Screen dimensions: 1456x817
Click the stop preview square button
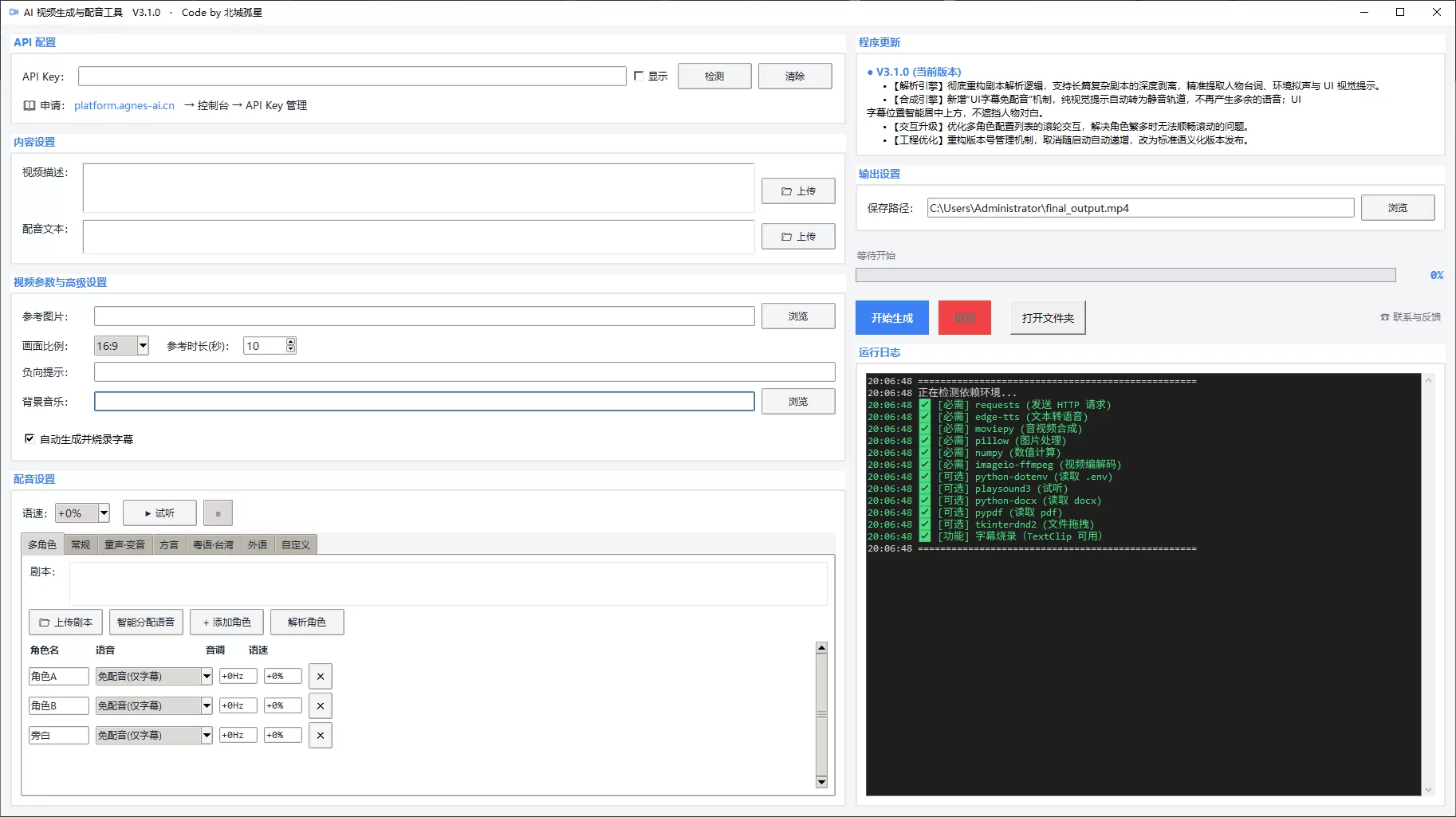[x=218, y=513]
